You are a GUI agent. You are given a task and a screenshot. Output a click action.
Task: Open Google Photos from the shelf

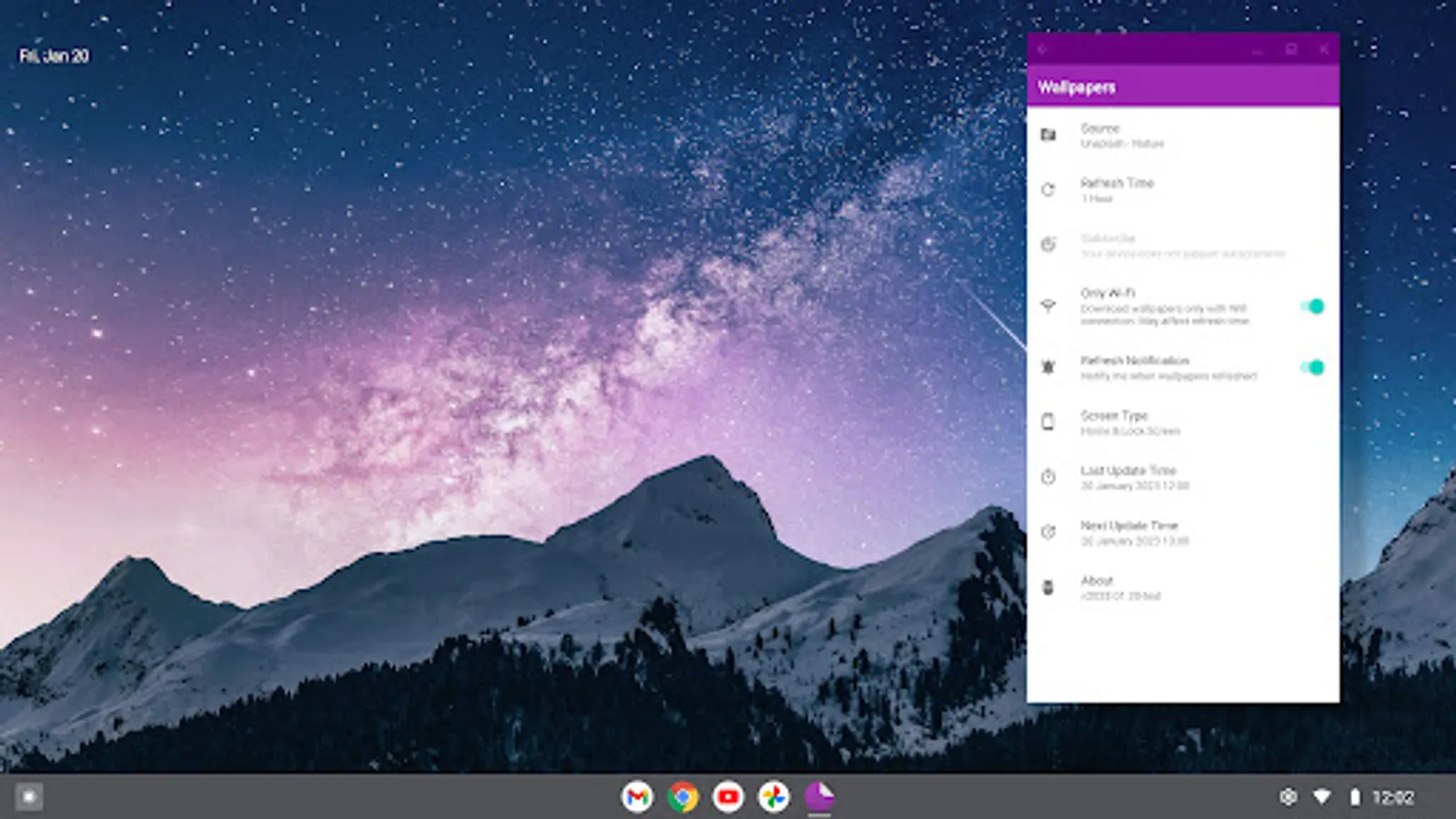[x=773, y=797]
